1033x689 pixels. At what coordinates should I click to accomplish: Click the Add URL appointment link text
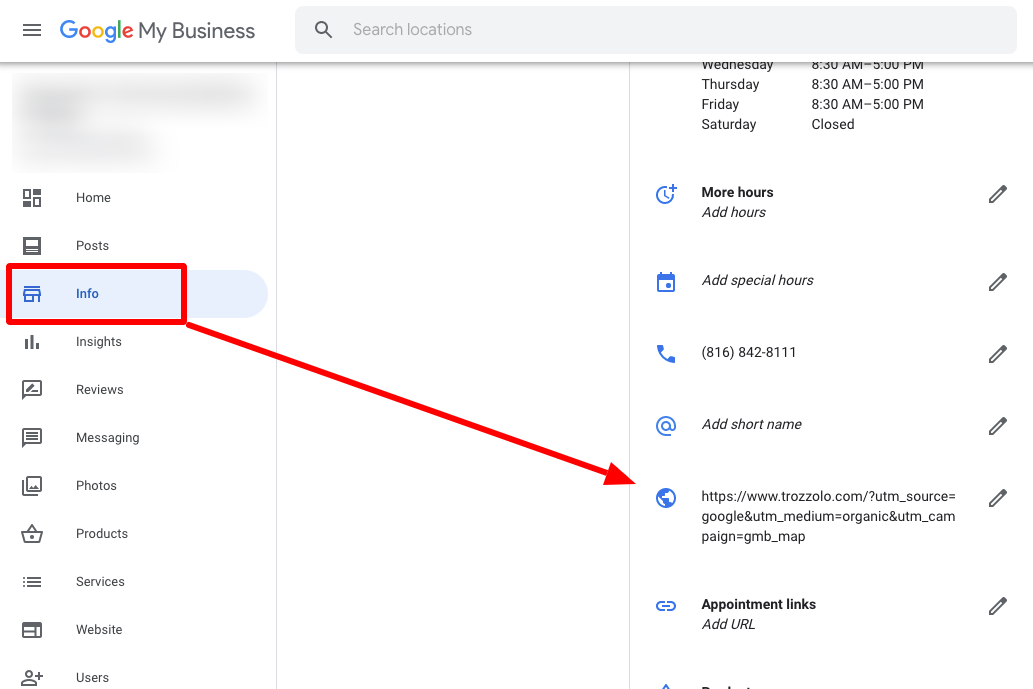[x=728, y=624]
